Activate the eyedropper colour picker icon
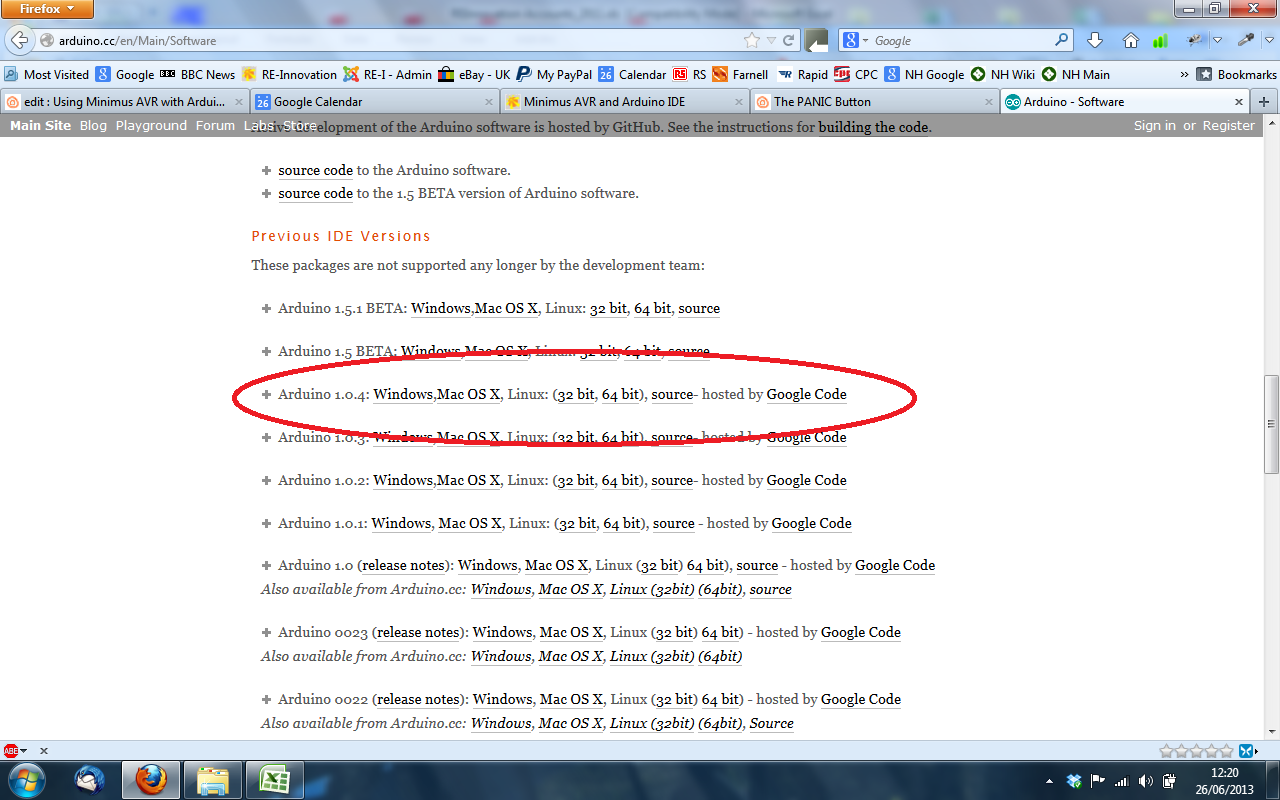The width and height of the screenshot is (1280, 800). 1245,41
